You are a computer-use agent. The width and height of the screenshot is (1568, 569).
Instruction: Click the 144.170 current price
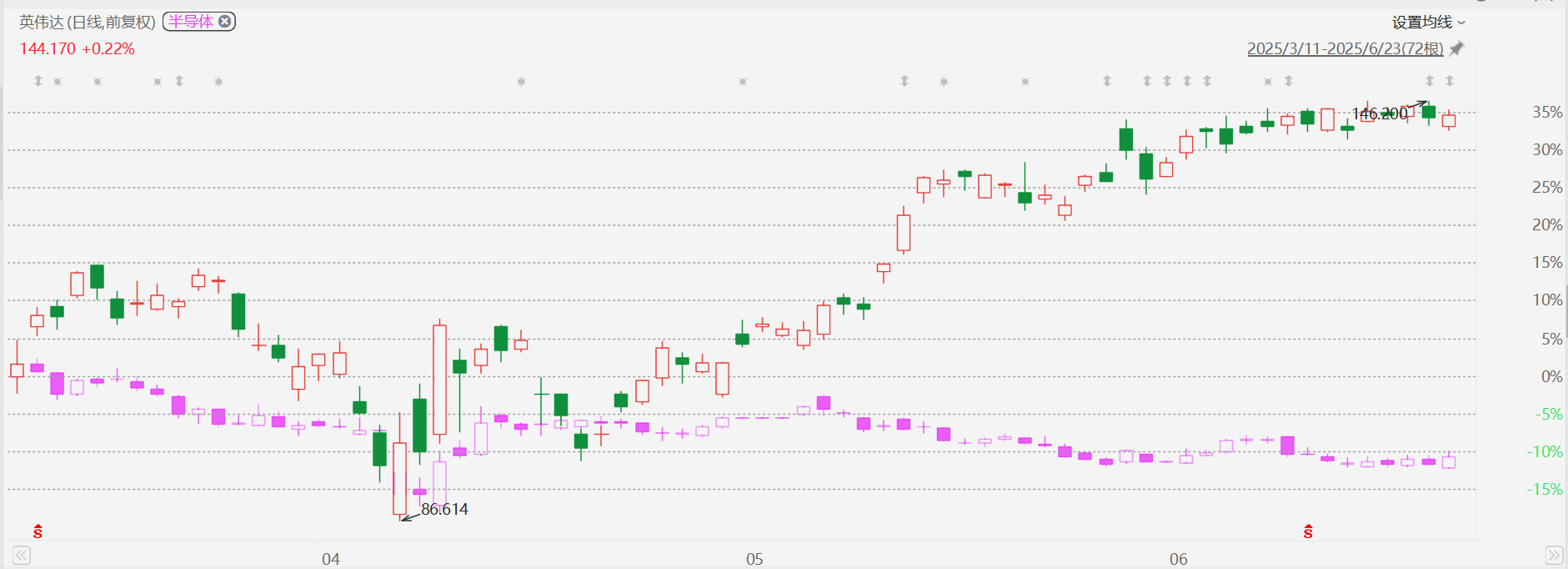click(x=48, y=49)
